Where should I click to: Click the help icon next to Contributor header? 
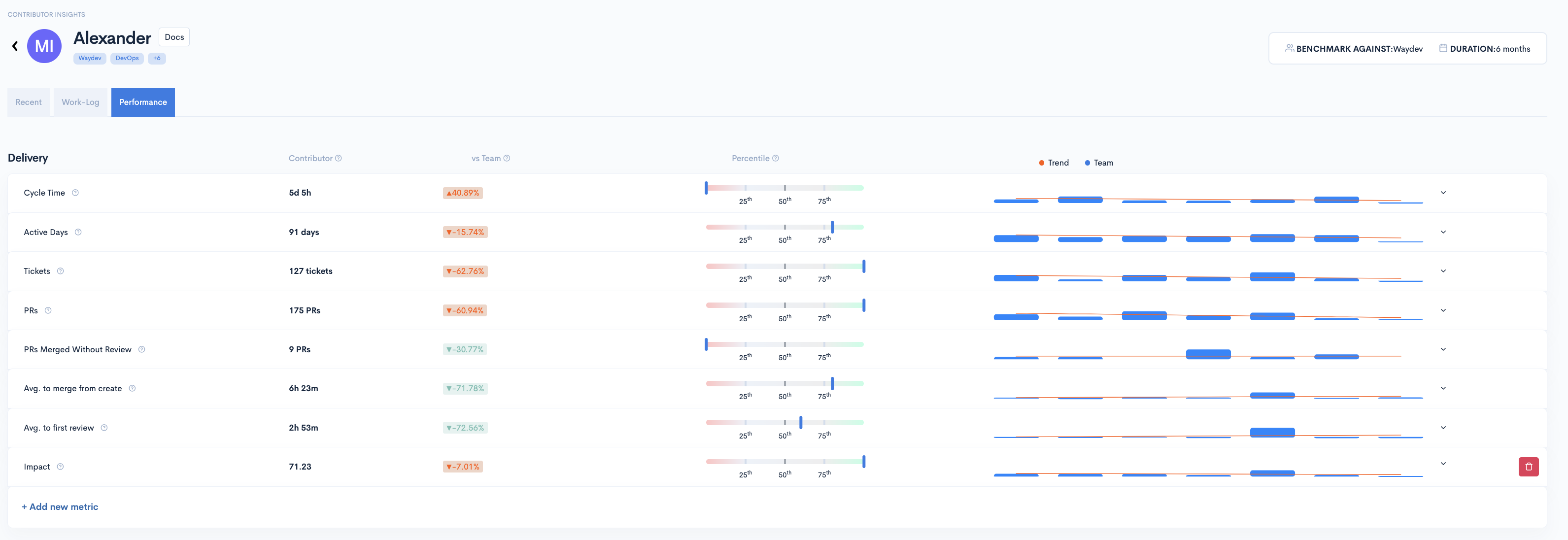coord(339,158)
